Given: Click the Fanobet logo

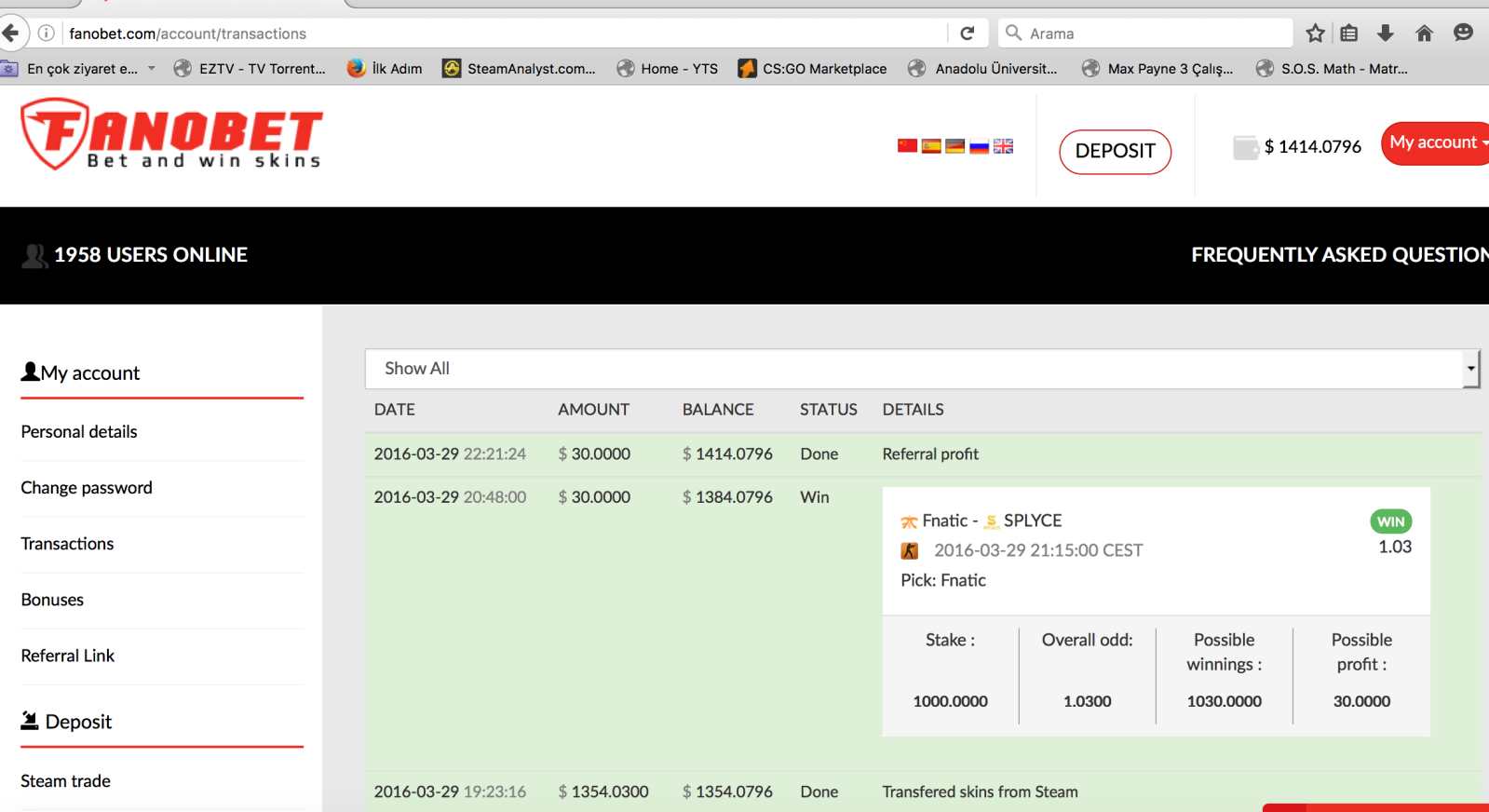Looking at the screenshot, I should 172,135.
